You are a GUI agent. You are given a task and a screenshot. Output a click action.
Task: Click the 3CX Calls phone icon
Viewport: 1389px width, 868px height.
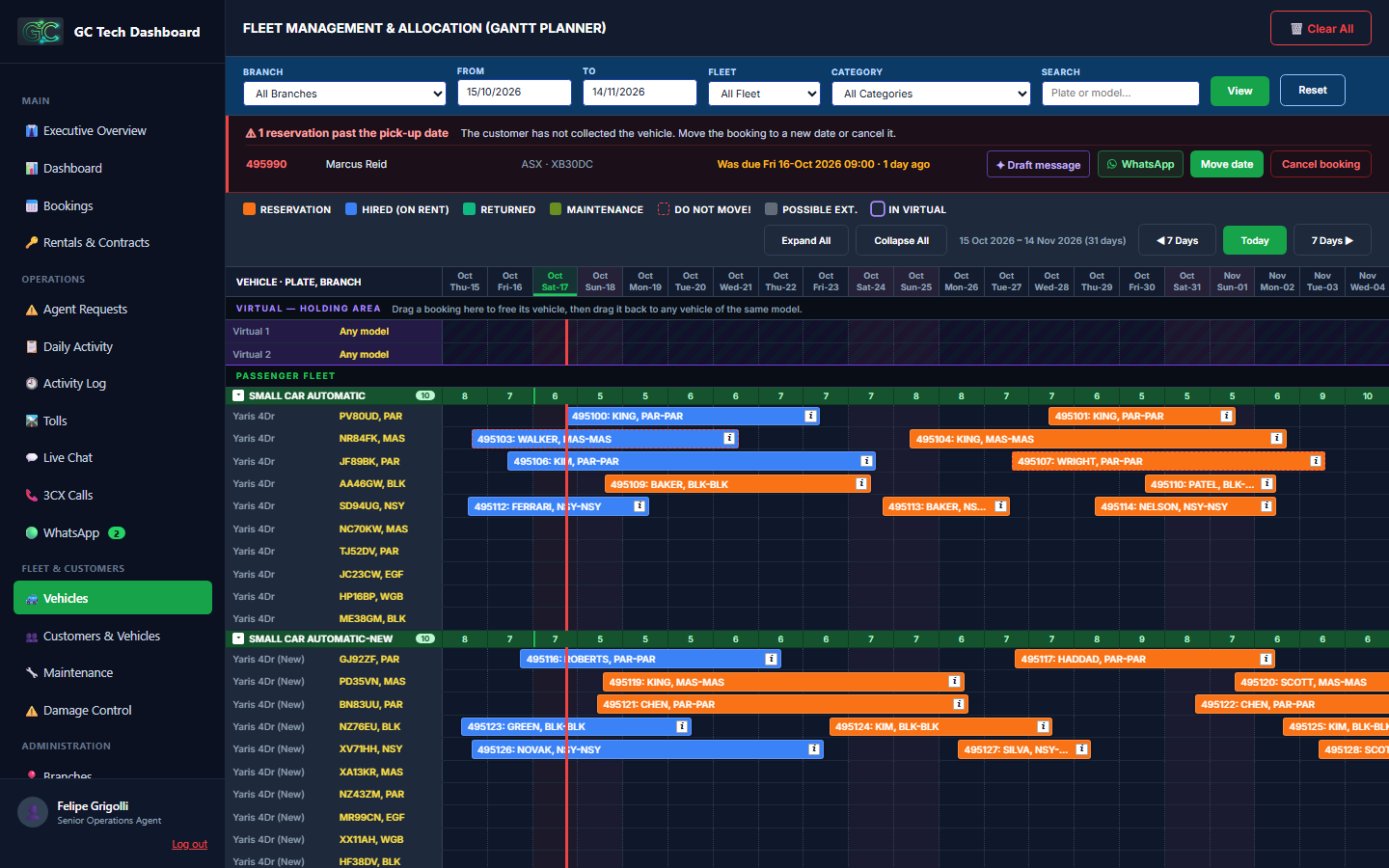(x=32, y=496)
